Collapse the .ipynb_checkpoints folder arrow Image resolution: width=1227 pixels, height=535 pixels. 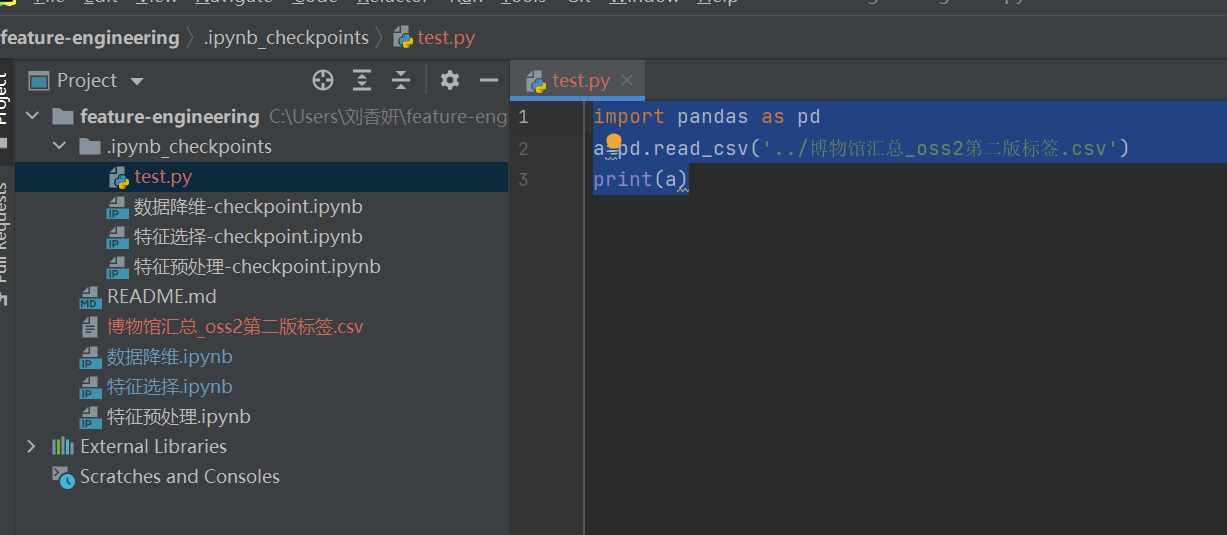click(x=59, y=146)
